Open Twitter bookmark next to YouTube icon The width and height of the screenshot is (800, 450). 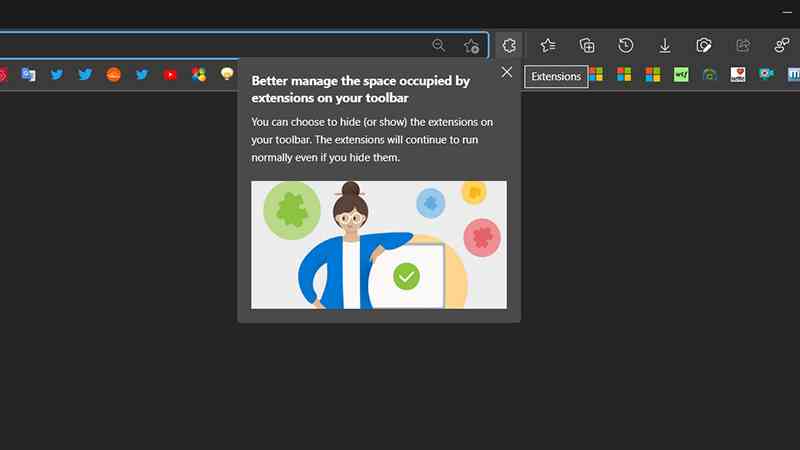click(142, 74)
